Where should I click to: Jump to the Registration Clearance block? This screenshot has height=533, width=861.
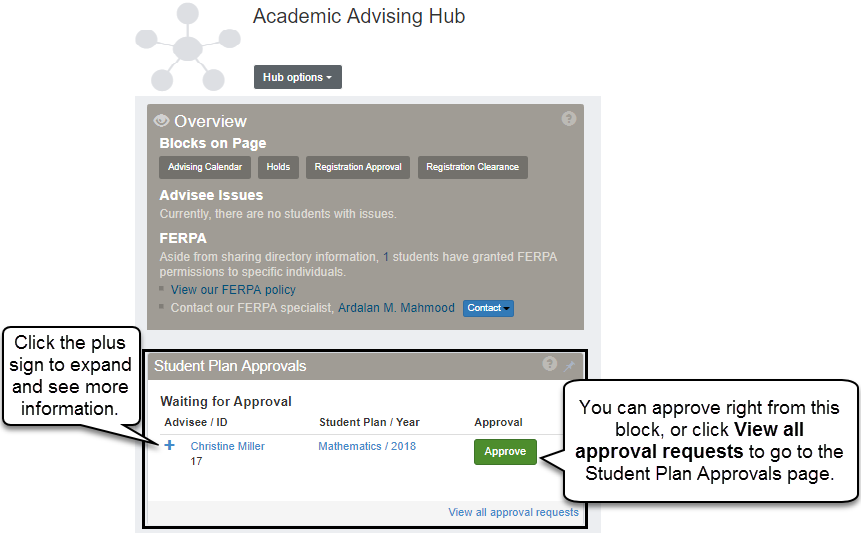[472, 167]
